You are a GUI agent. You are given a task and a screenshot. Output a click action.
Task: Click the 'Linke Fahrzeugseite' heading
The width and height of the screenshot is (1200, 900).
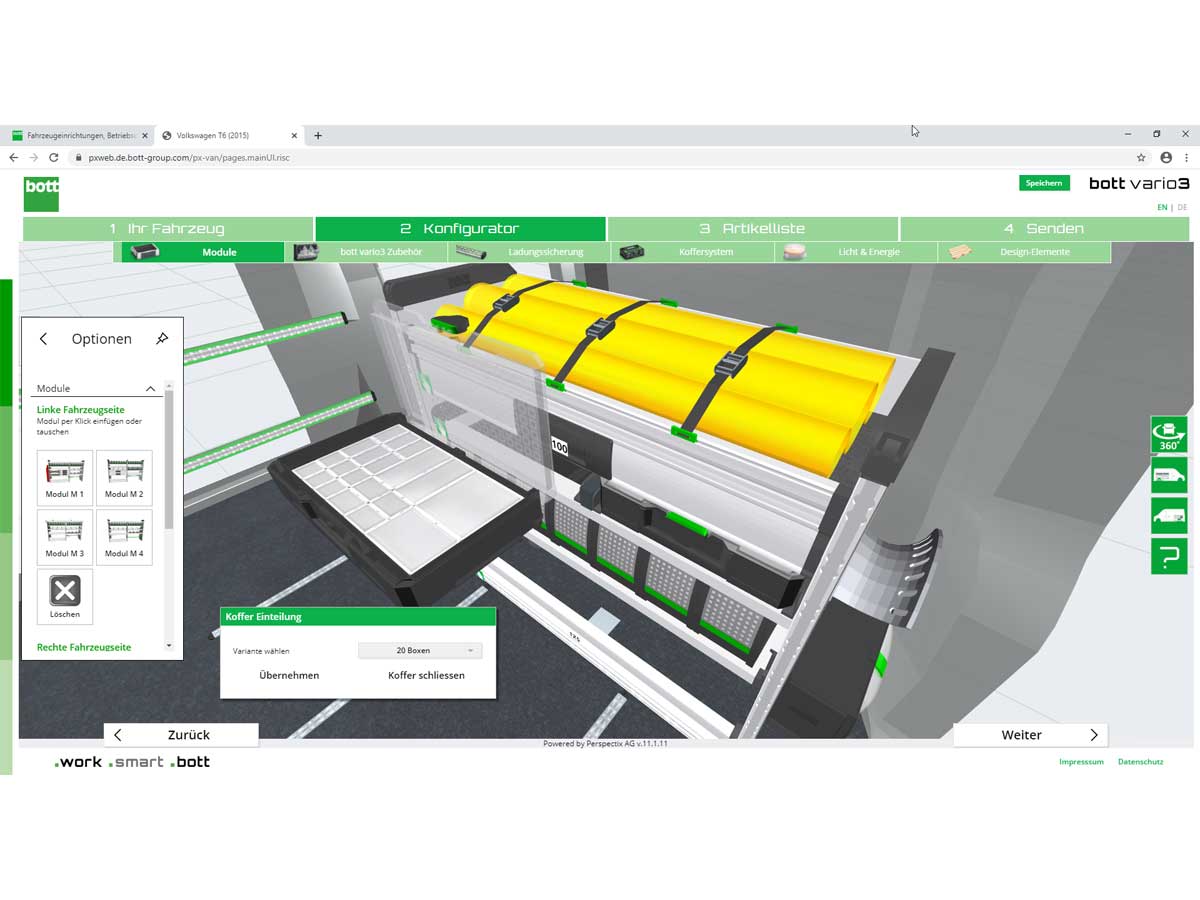point(81,410)
